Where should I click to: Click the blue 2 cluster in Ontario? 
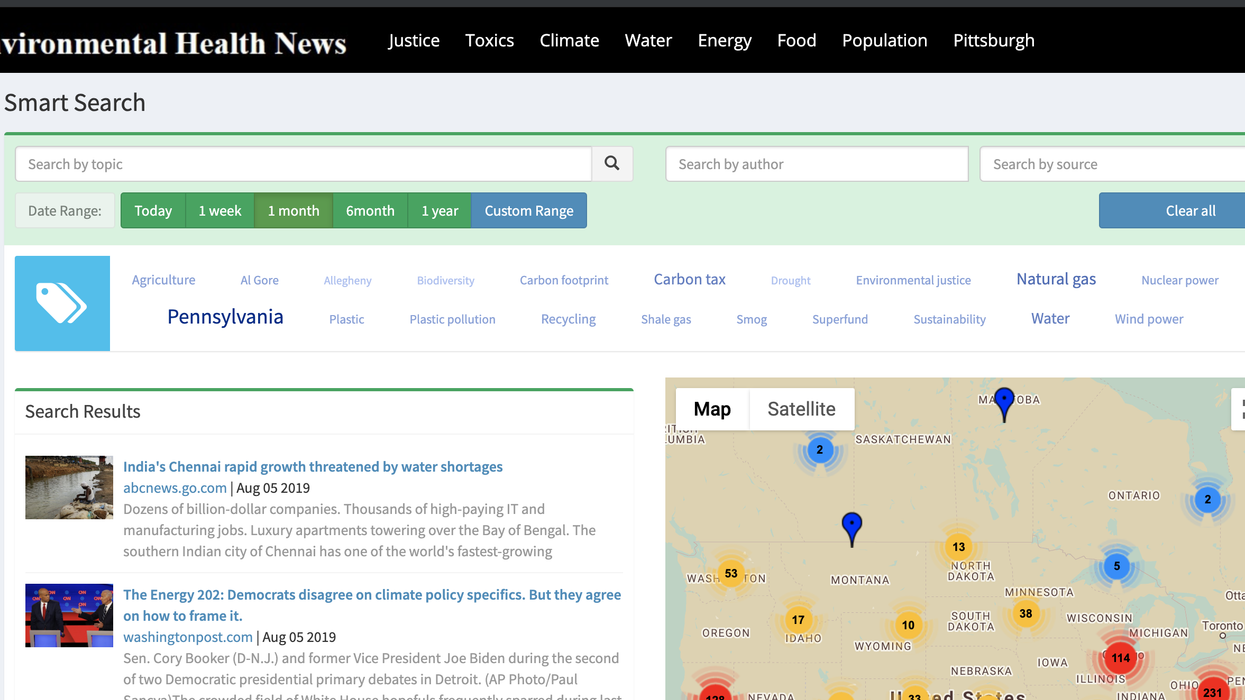1207,498
